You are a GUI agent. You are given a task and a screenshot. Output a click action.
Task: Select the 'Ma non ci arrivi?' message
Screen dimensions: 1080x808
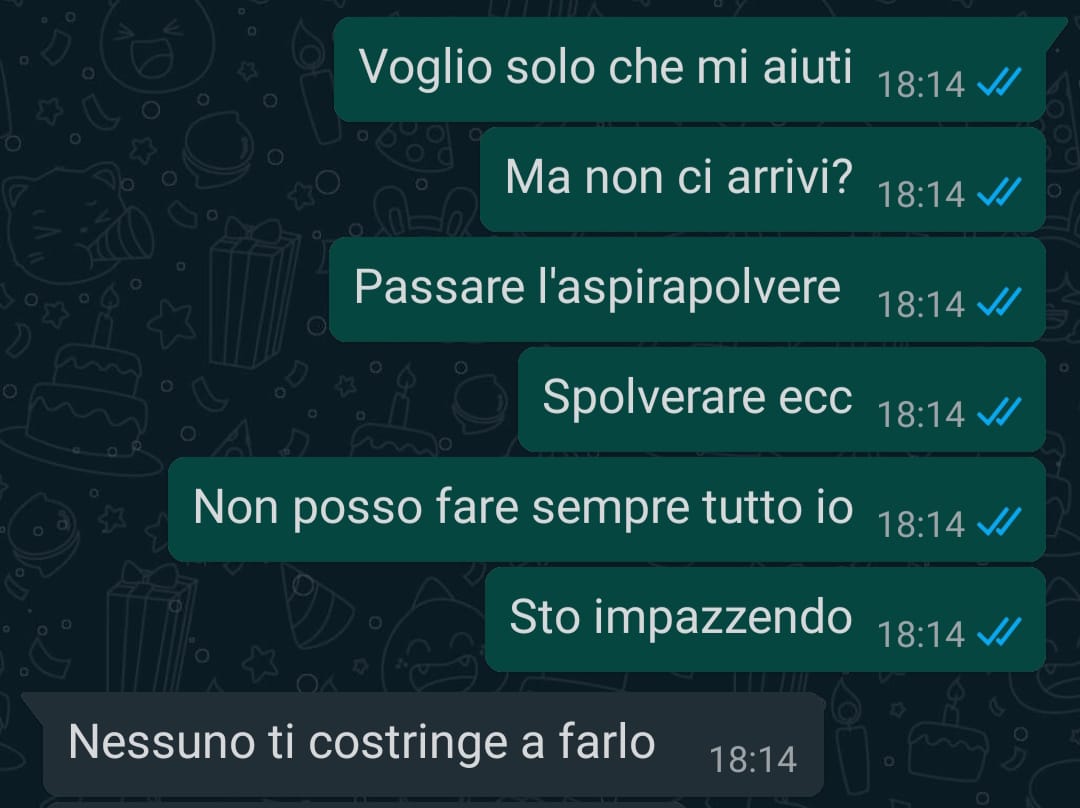point(762,179)
